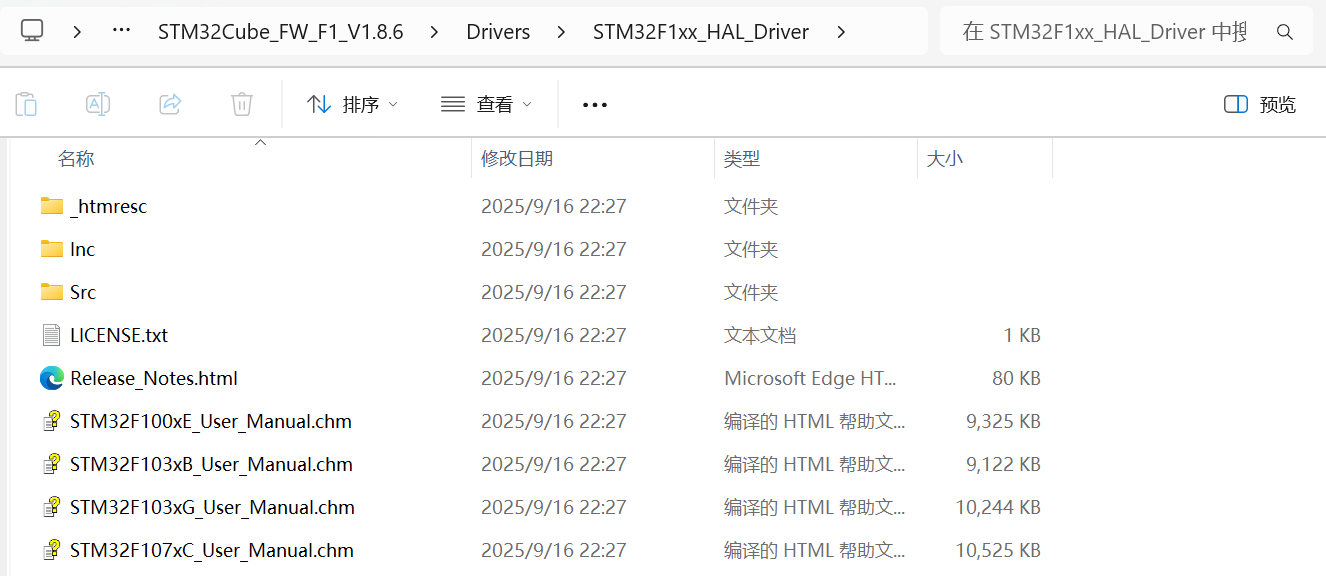Screen dimensions: 1326x576
Task: Open the 查看 view dropdown
Action: tap(486, 104)
